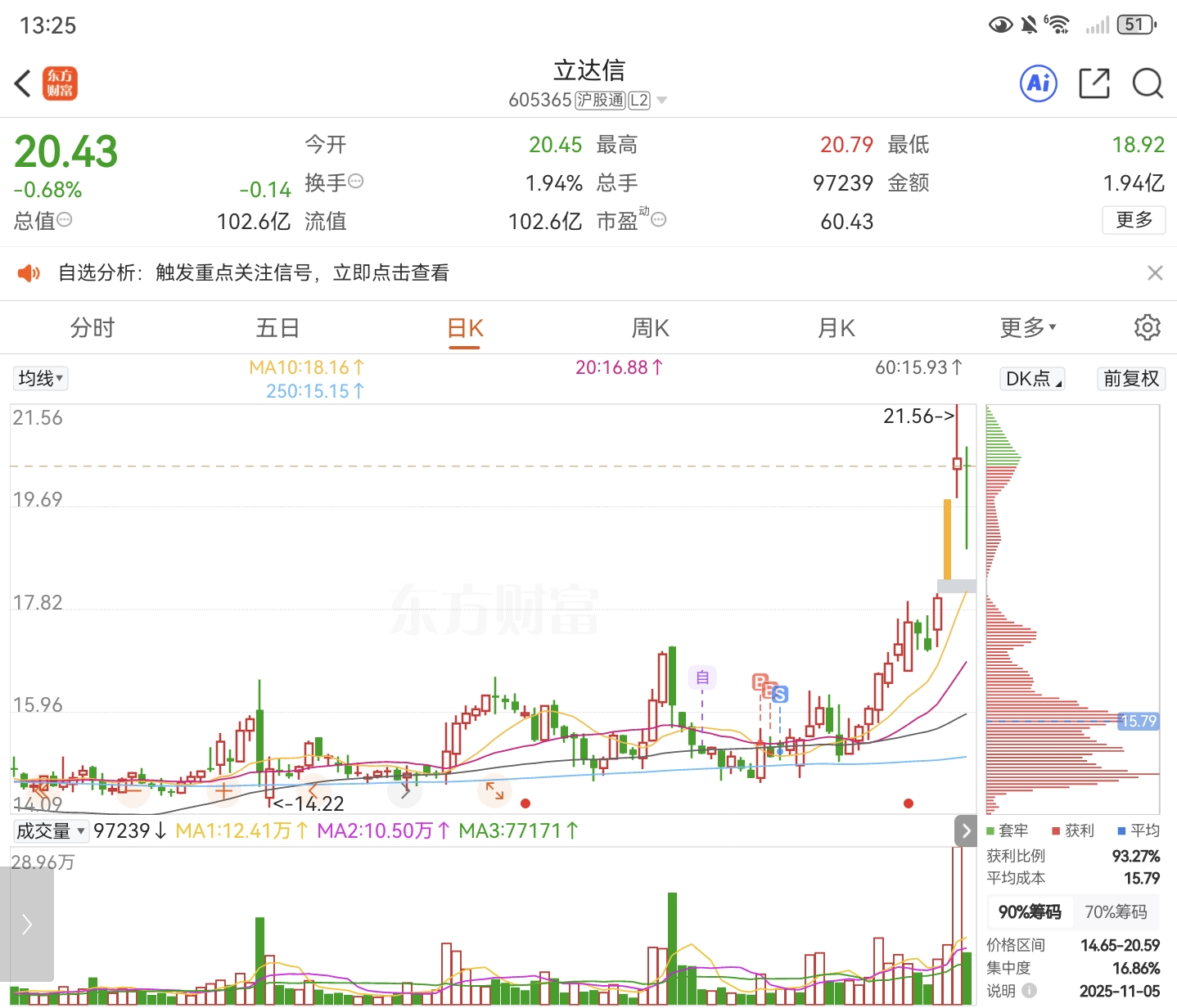Open the left side panel arrow
The width and height of the screenshot is (1177, 1008).
27,925
